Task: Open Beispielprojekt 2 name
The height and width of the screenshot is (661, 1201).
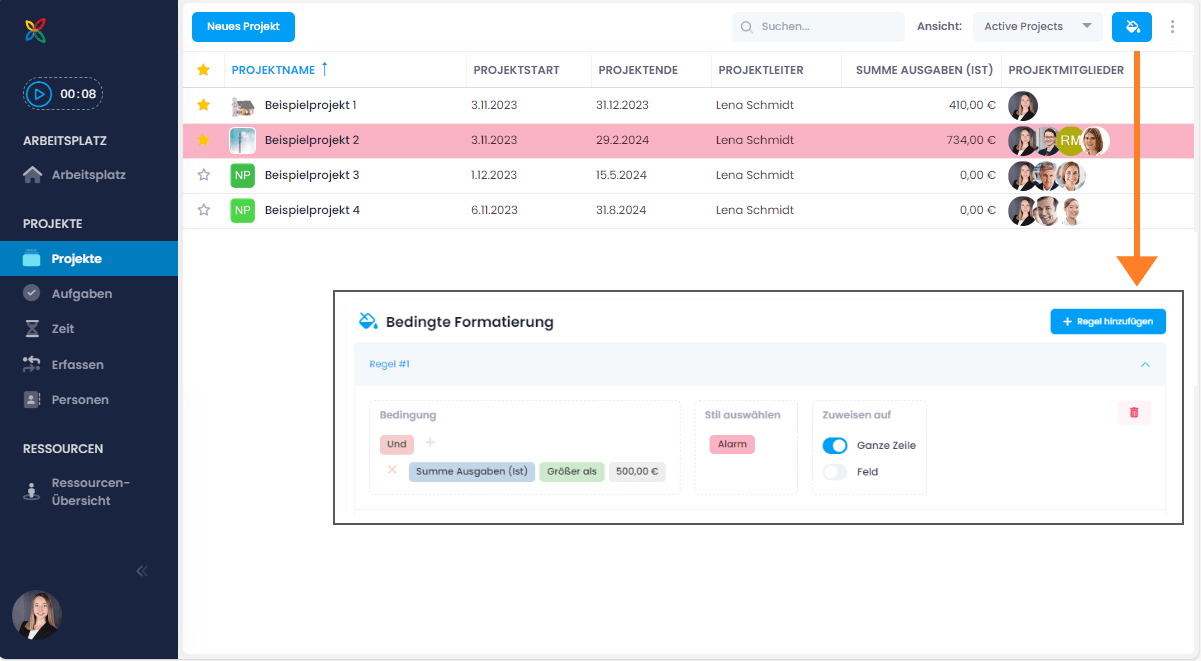Action: [312, 140]
